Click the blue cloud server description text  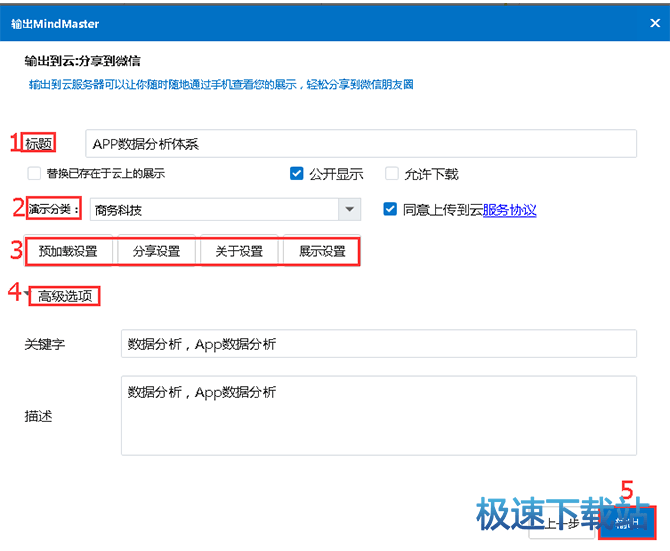coord(221,85)
